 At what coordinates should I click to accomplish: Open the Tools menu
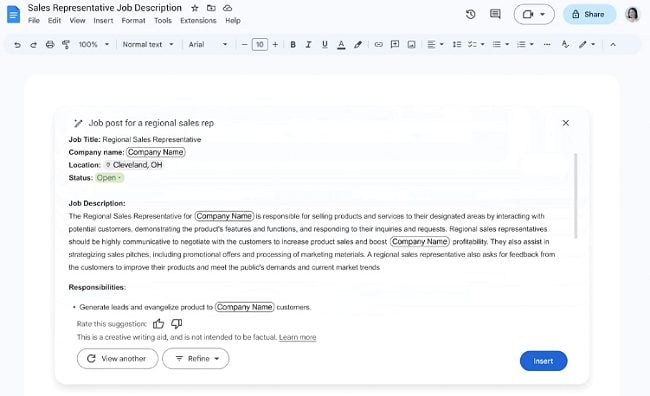tap(163, 20)
